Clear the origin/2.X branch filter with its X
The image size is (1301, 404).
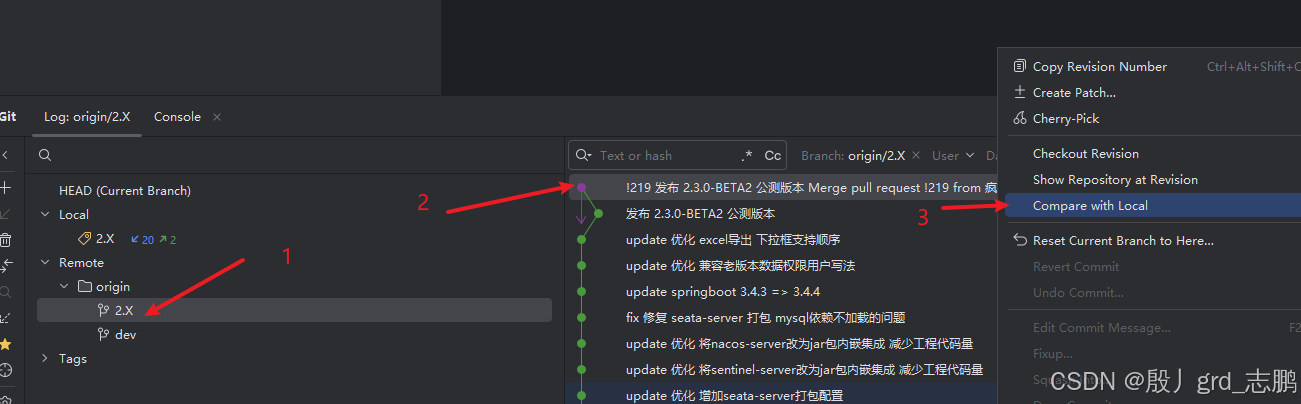click(x=917, y=155)
